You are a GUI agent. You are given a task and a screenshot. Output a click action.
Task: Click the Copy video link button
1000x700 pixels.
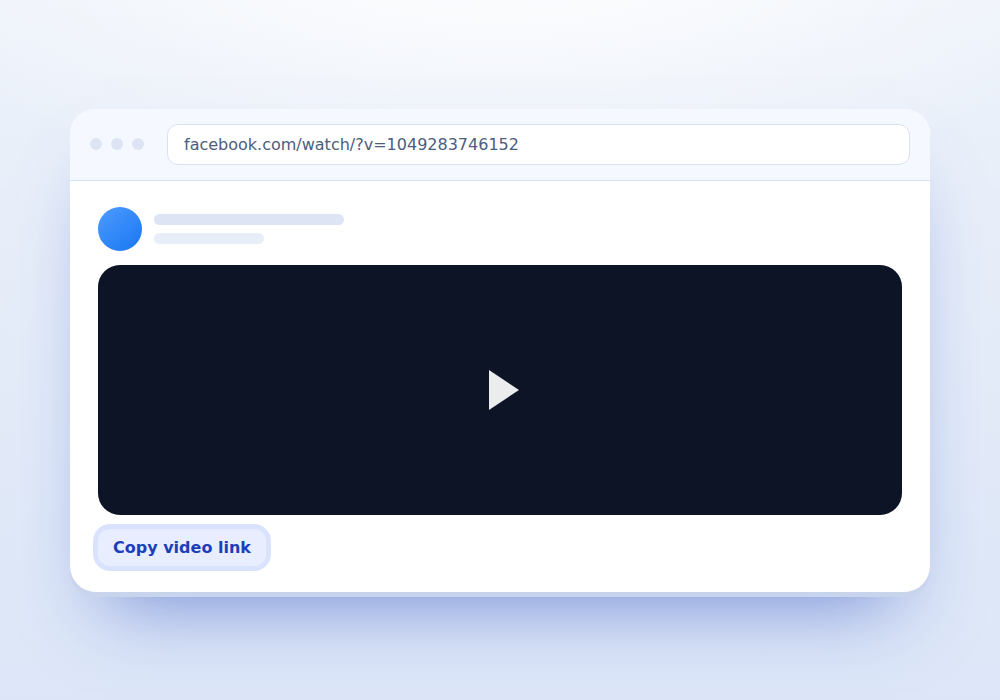182,548
